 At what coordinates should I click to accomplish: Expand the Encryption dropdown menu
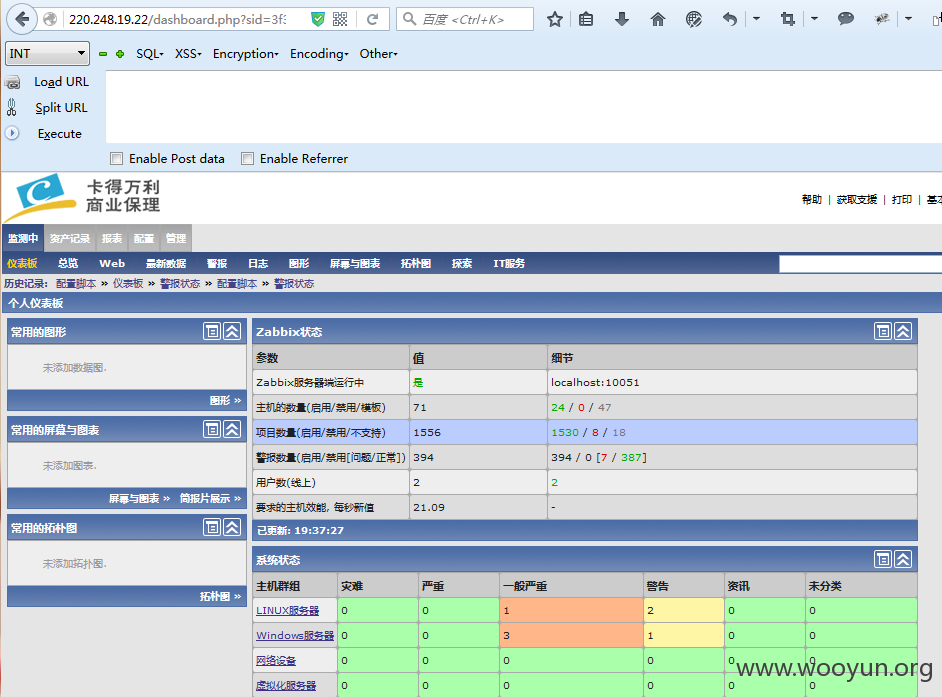(x=246, y=54)
